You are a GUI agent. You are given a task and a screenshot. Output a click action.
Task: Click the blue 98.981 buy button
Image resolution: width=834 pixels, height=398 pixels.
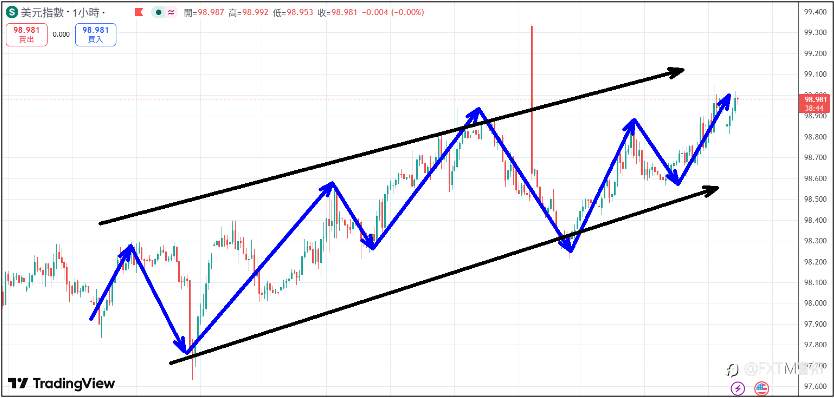click(x=96, y=35)
